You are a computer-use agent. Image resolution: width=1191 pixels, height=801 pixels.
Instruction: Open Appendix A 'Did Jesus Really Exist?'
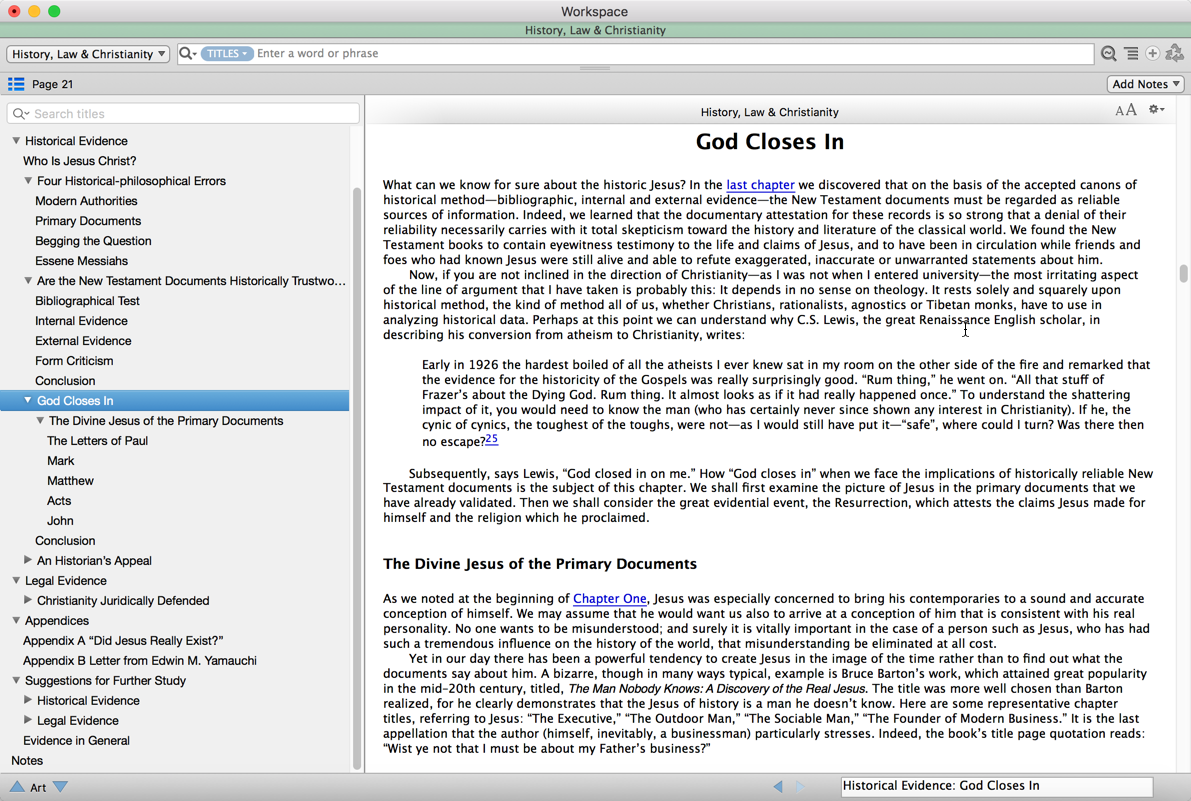pyautogui.click(x=123, y=641)
